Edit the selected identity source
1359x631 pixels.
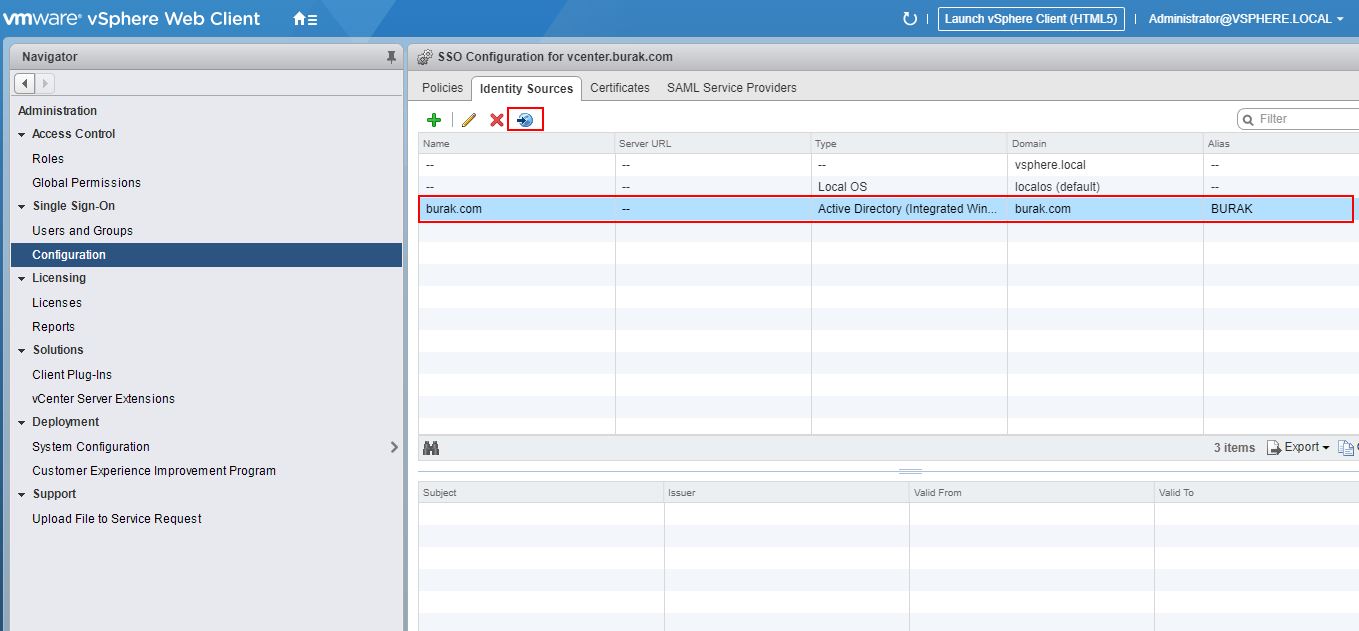(x=468, y=120)
